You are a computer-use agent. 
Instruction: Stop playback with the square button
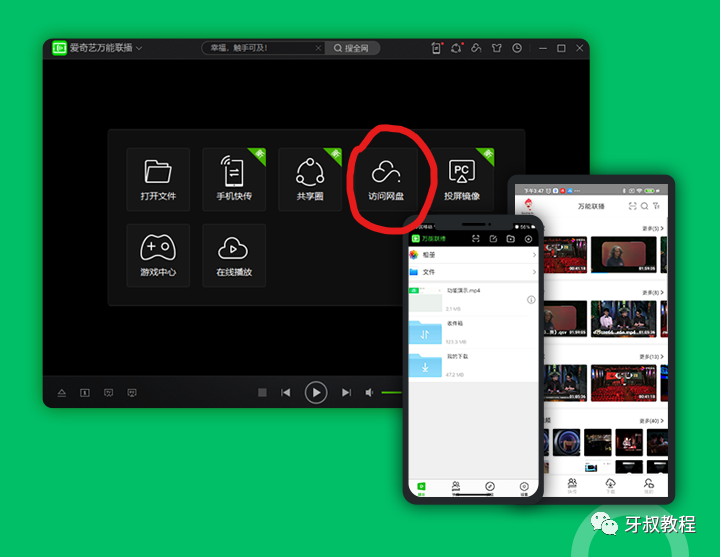[x=262, y=392]
